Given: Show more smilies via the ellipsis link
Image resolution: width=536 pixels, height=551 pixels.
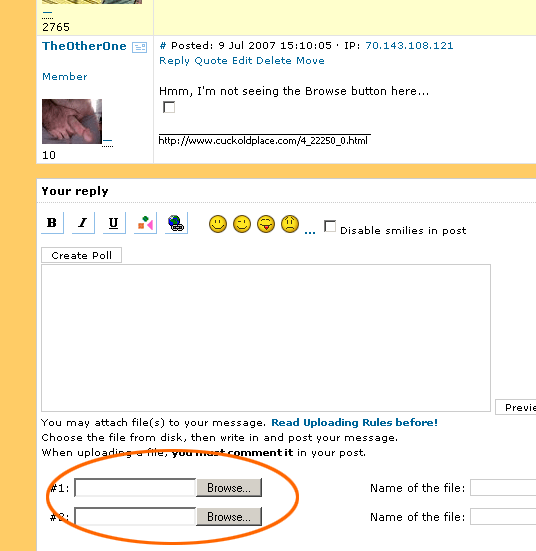Looking at the screenshot, I should click(310, 231).
